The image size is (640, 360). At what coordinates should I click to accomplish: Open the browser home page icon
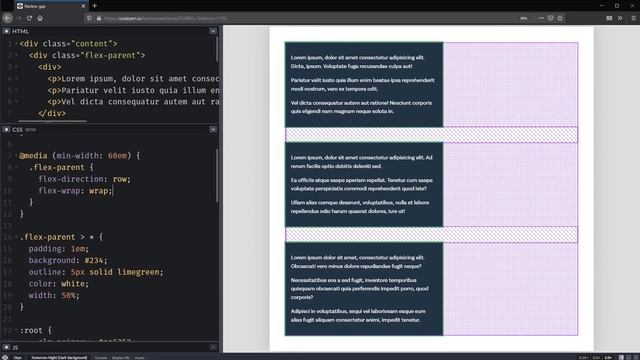click(40, 18)
